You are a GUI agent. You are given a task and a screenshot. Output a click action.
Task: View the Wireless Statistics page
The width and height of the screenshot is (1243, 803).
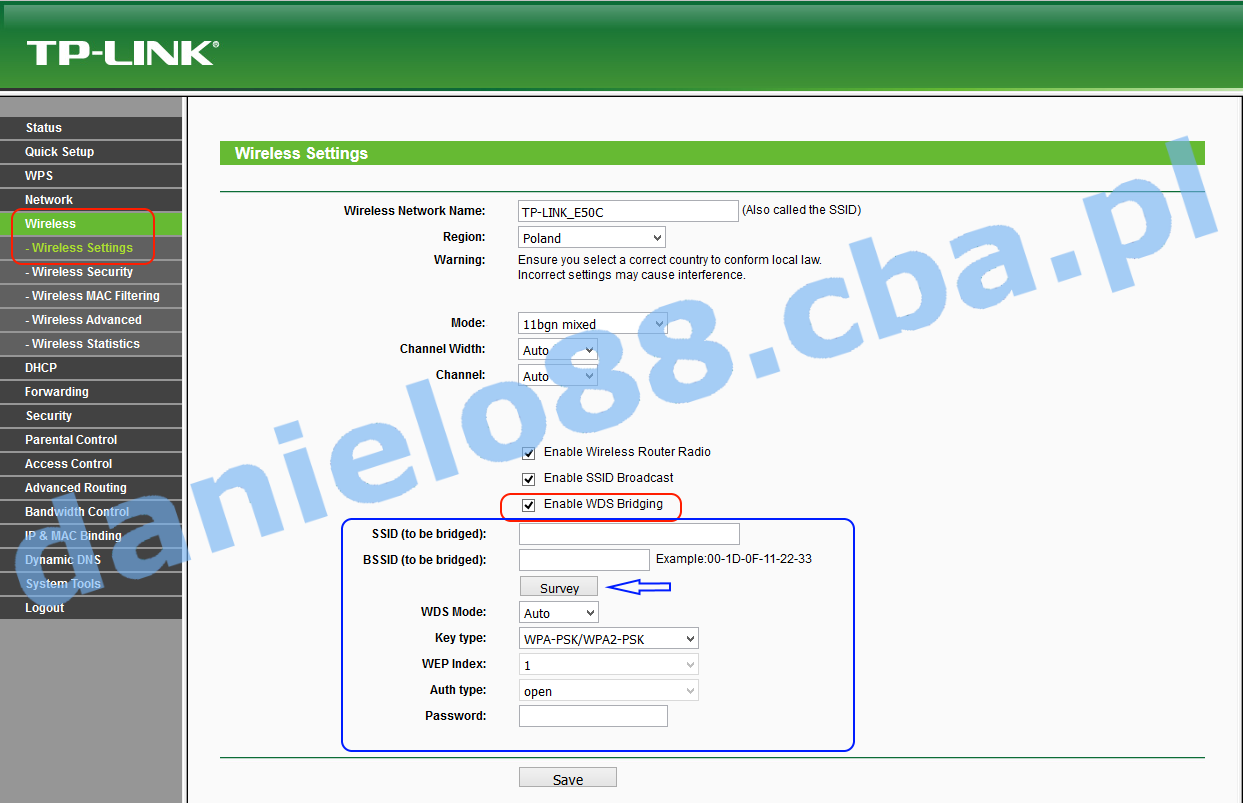91,344
